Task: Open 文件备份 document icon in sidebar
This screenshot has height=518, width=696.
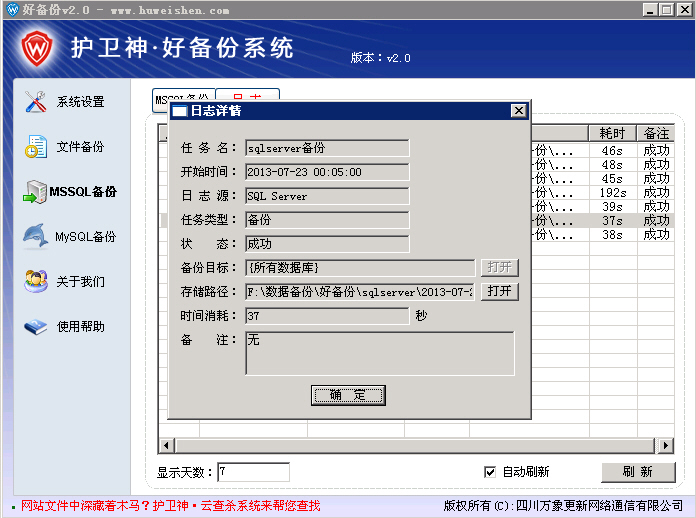Action: pyautogui.click(x=36, y=146)
